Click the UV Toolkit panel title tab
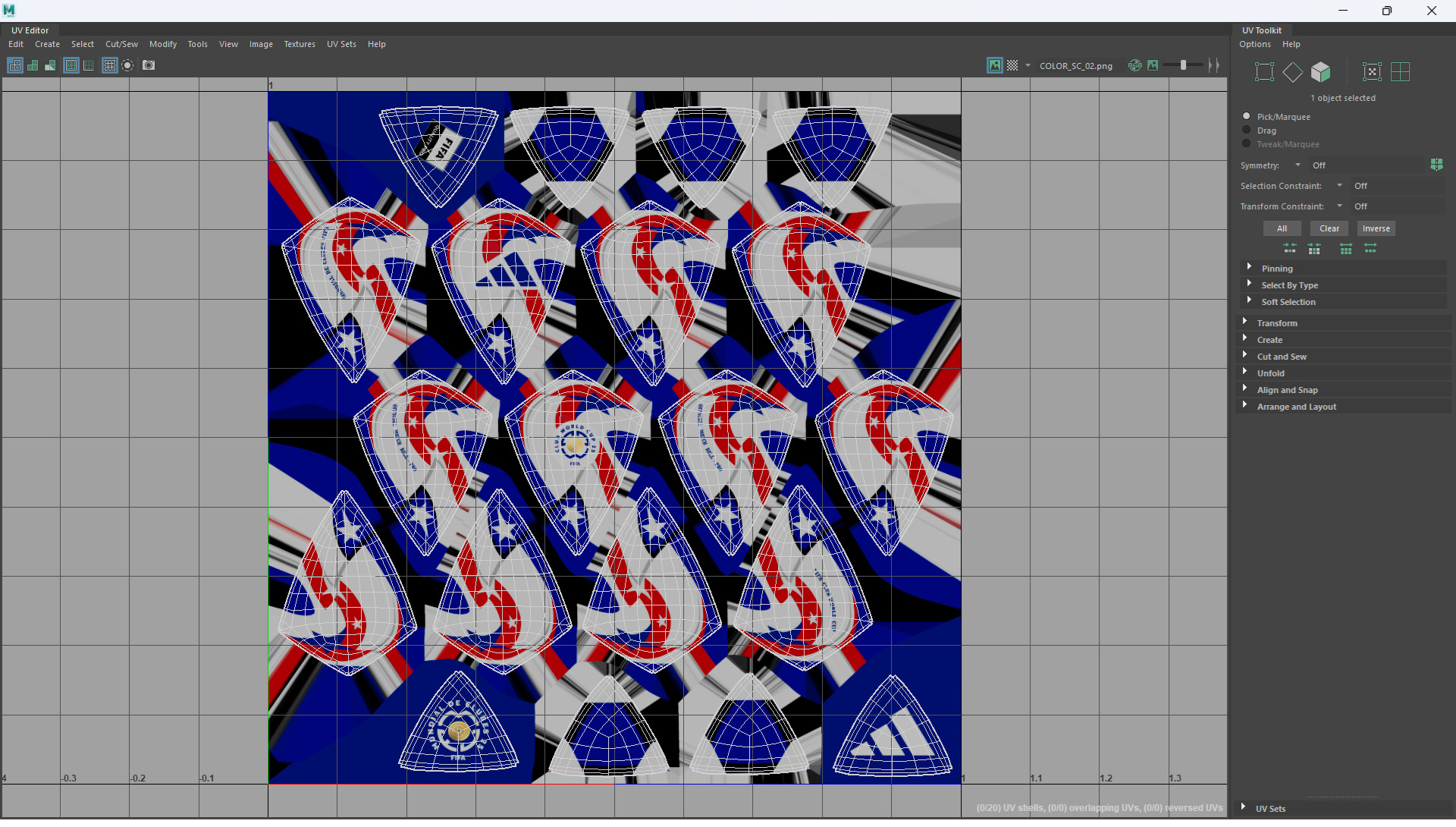The width and height of the screenshot is (1456, 827). point(1262,31)
